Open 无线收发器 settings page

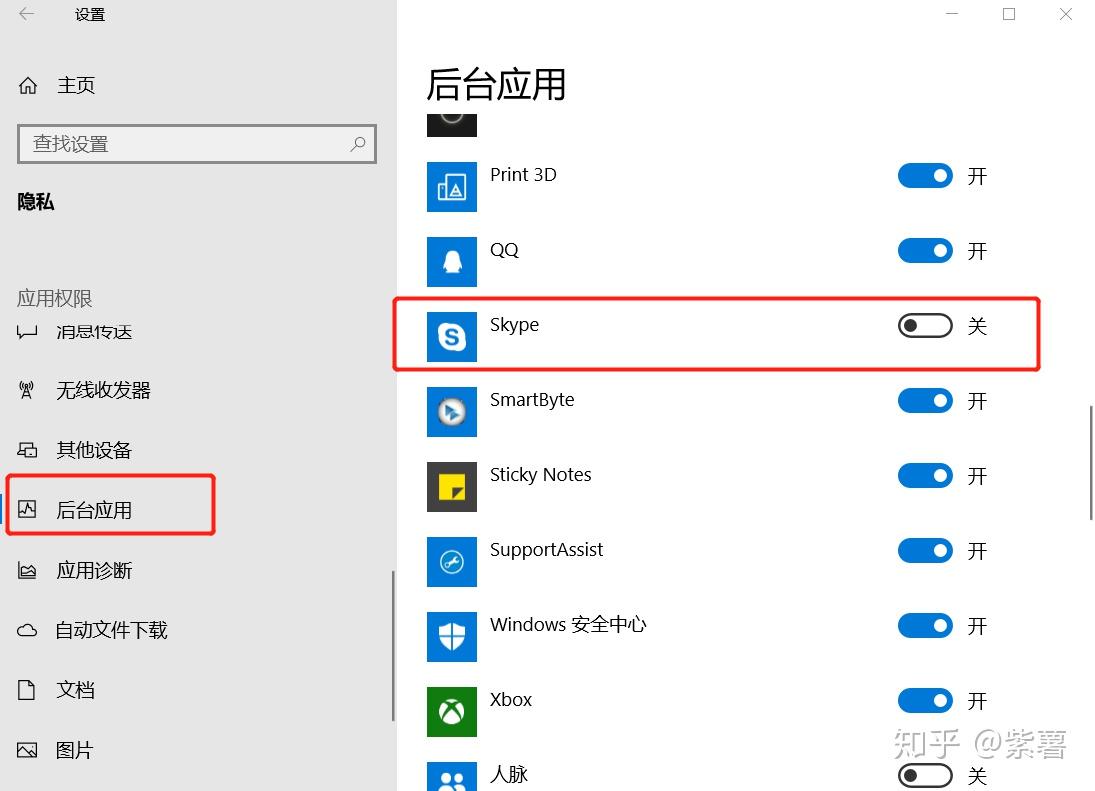click(x=103, y=390)
